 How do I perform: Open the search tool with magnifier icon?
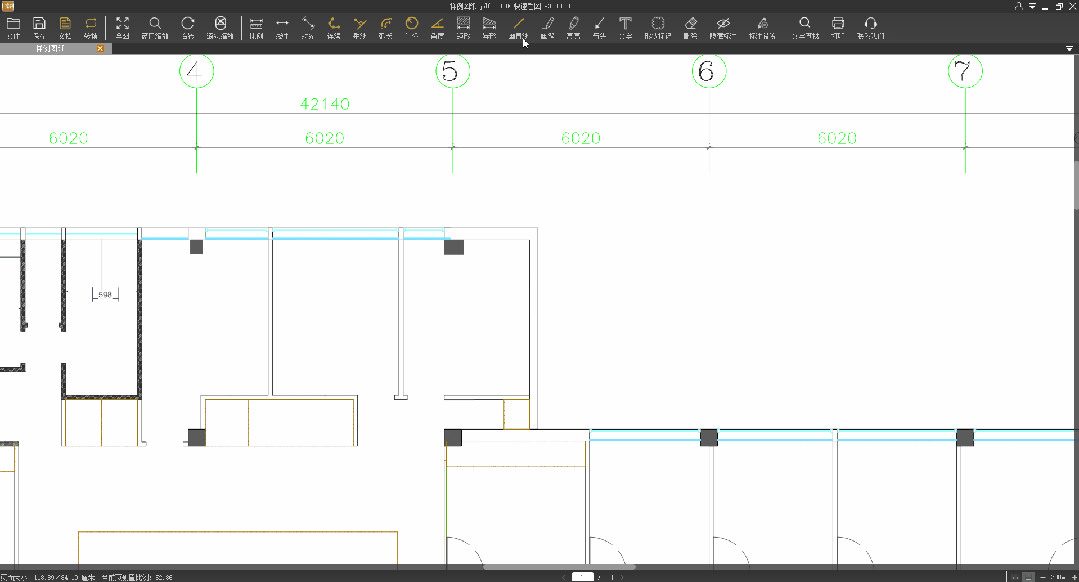(805, 28)
